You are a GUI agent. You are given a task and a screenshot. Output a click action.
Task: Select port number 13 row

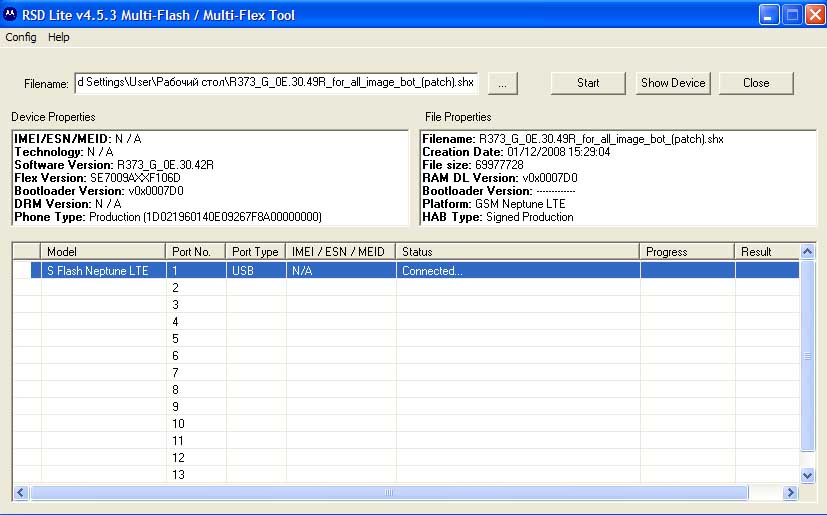pos(406,474)
